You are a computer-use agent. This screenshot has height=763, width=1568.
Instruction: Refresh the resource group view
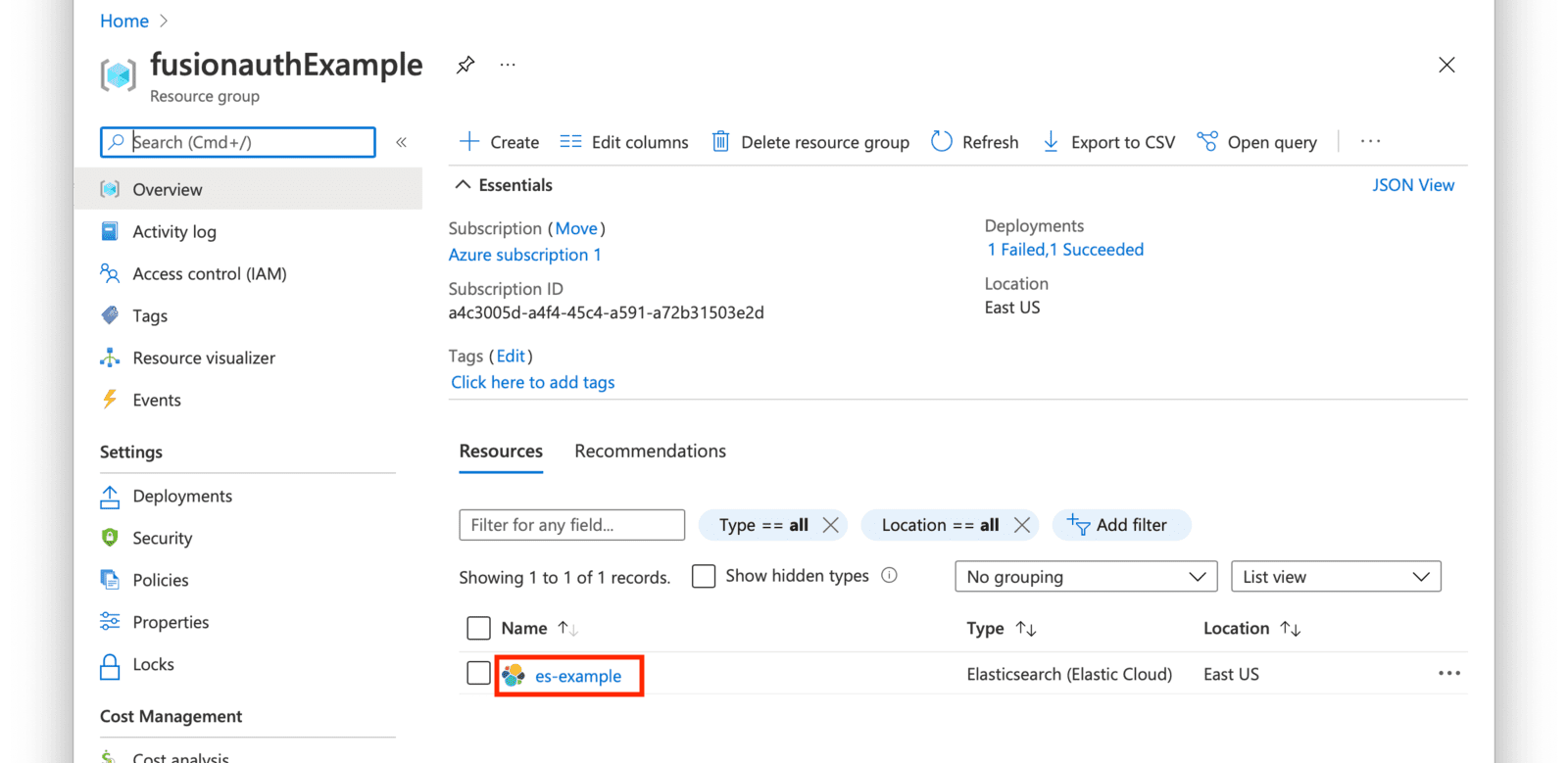pyautogui.click(x=975, y=142)
